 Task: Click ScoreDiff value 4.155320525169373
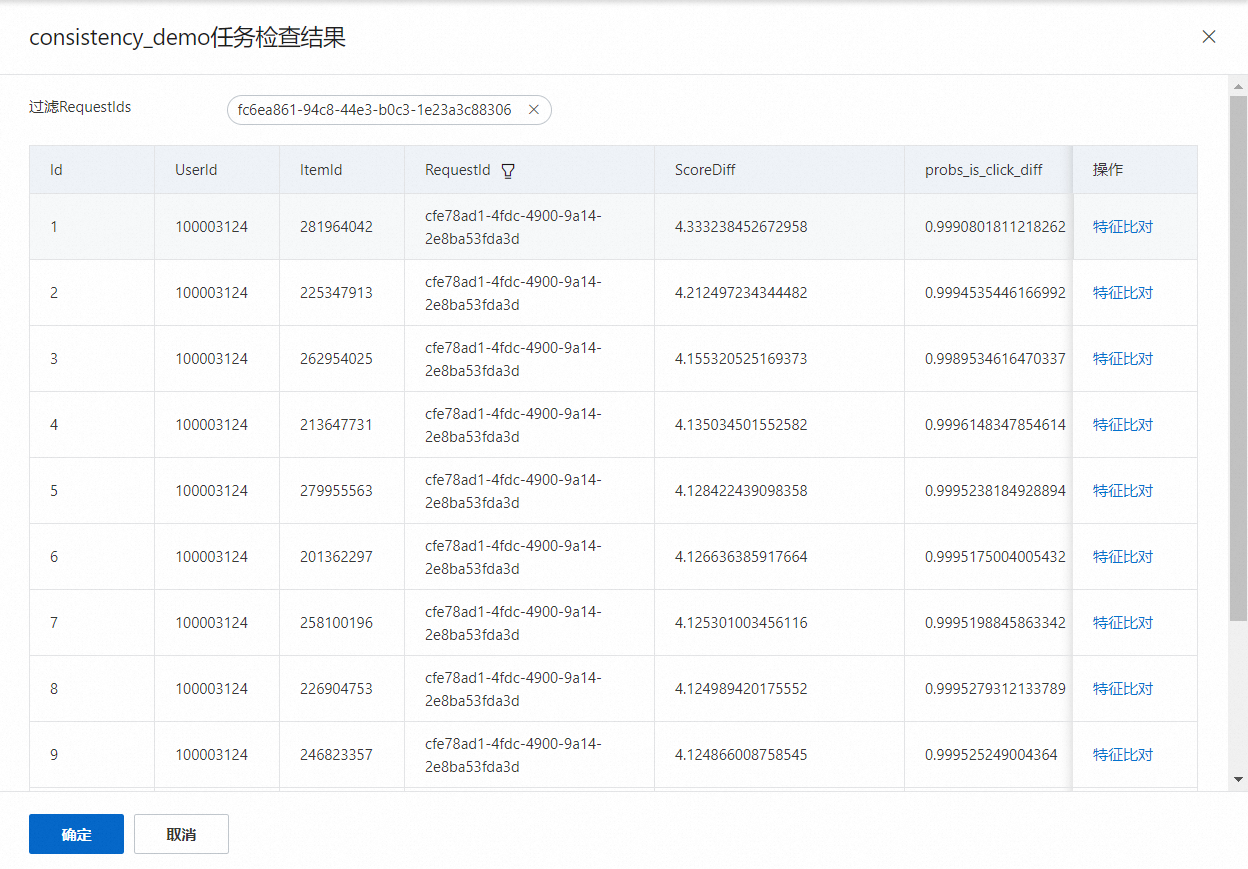[x=741, y=359]
